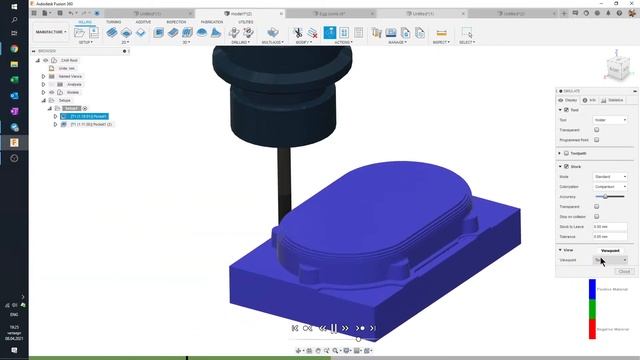Expand the Named Views tree node
Viewport: 640px width, 360px height.
[x=43, y=76]
